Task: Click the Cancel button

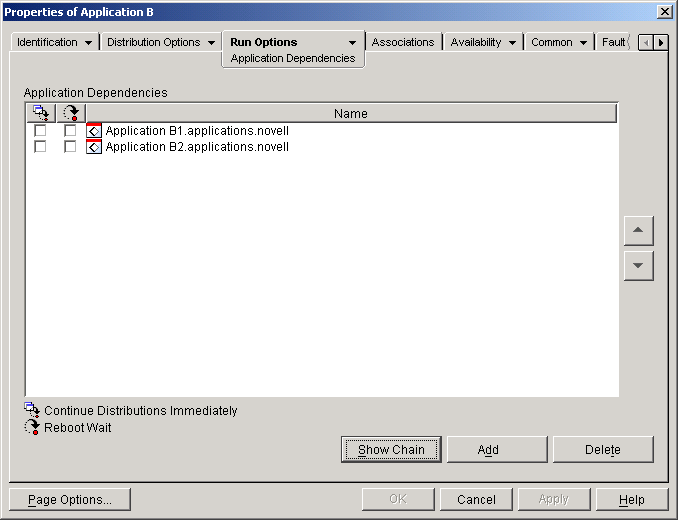Action: coord(476,500)
